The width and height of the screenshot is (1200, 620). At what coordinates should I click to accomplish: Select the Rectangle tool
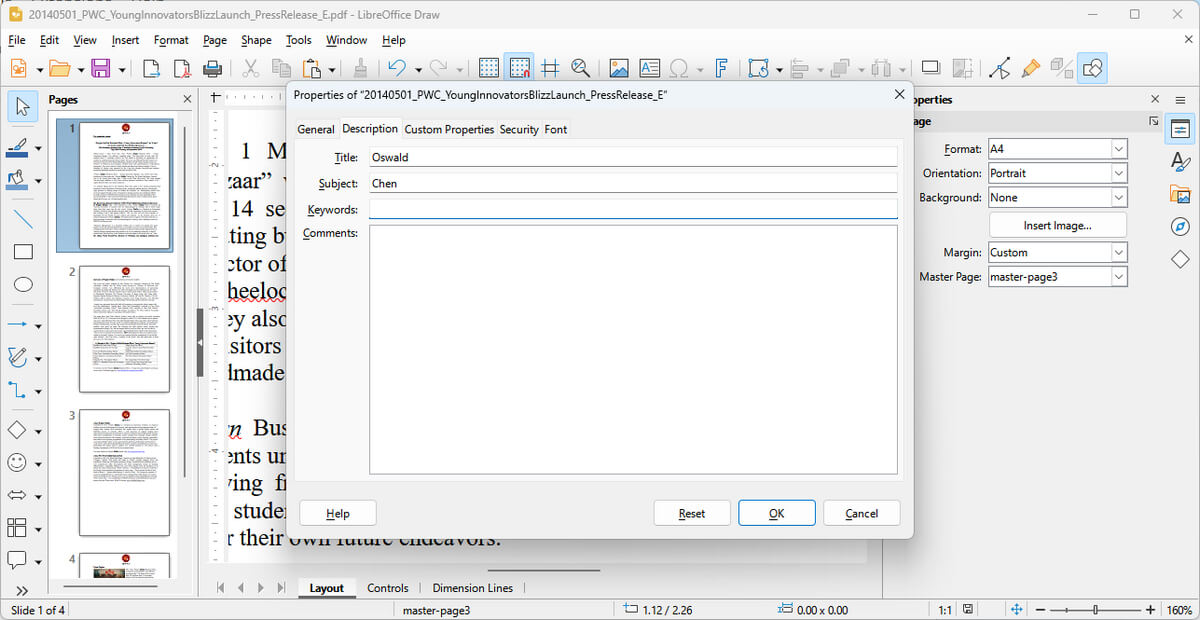[x=22, y=251]
